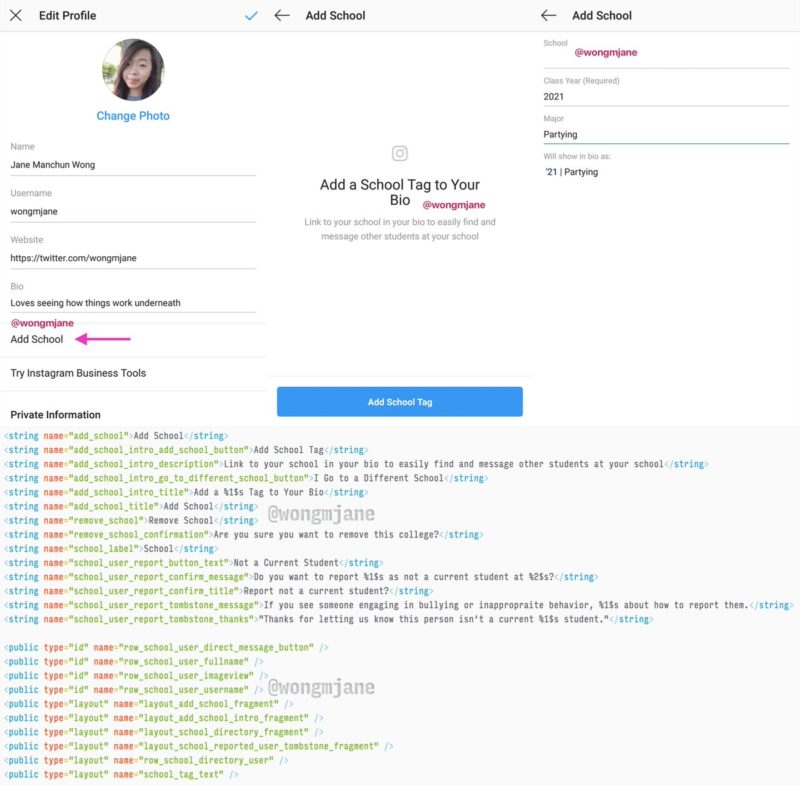This screenshot has width=800, height=785.
Task: Click the remove_school_confirmation code line
Action: click(243, 535)
